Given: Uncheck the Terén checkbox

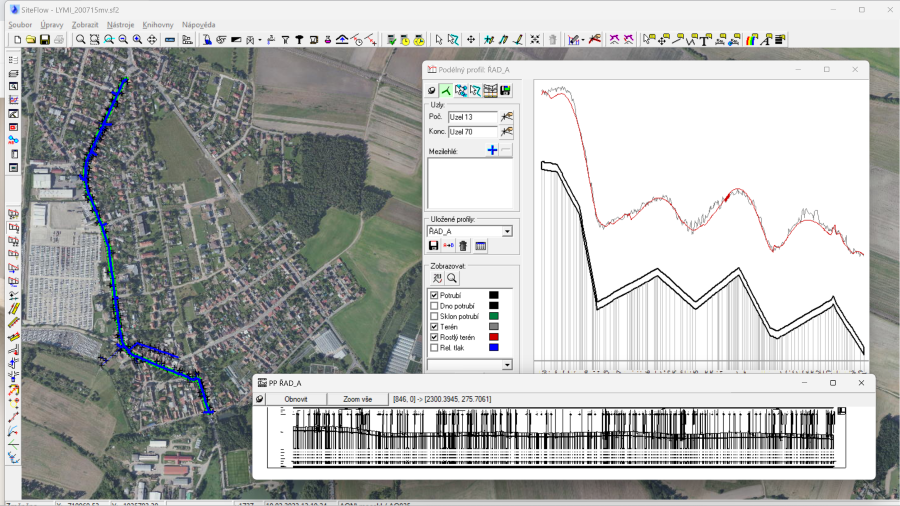Looking at the screenshot, I should (434, 327).
